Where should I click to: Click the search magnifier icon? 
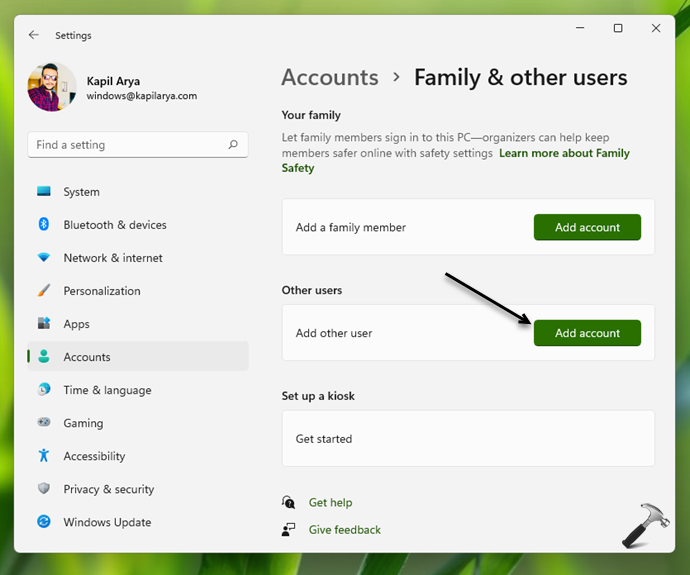click(x=233, y=145)
